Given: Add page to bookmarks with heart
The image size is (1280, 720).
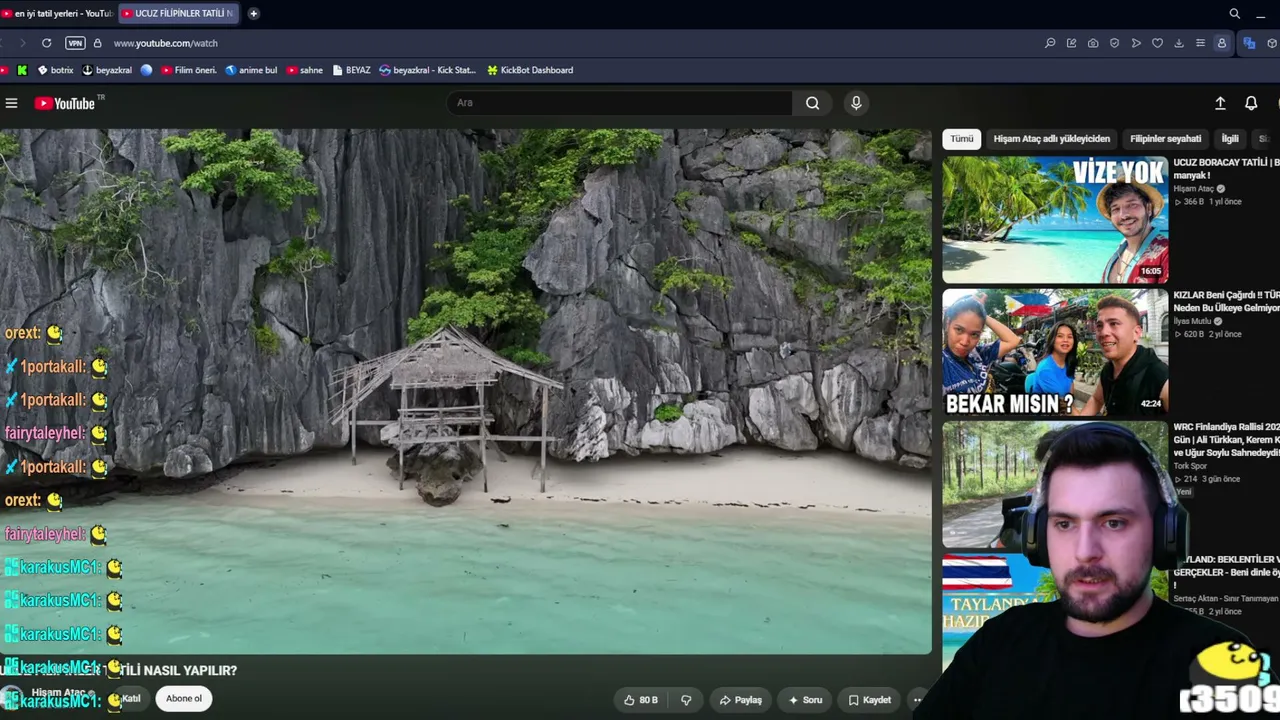Looking at the screenshot, I should point(1157,43).
